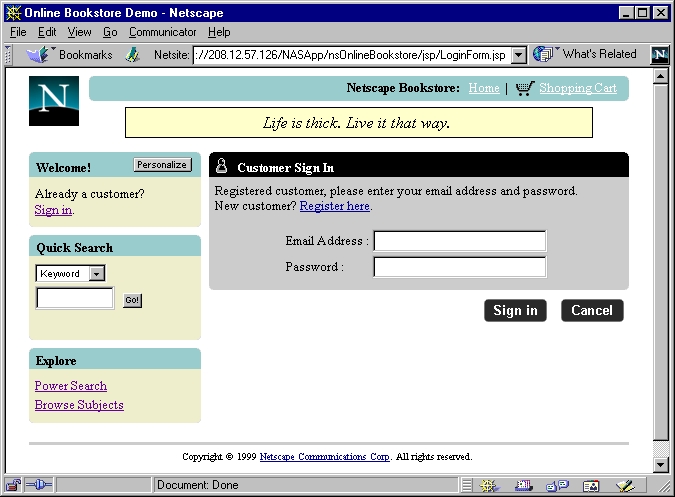
Task: Open the Keyword search type dropdown
Action: 97,274
